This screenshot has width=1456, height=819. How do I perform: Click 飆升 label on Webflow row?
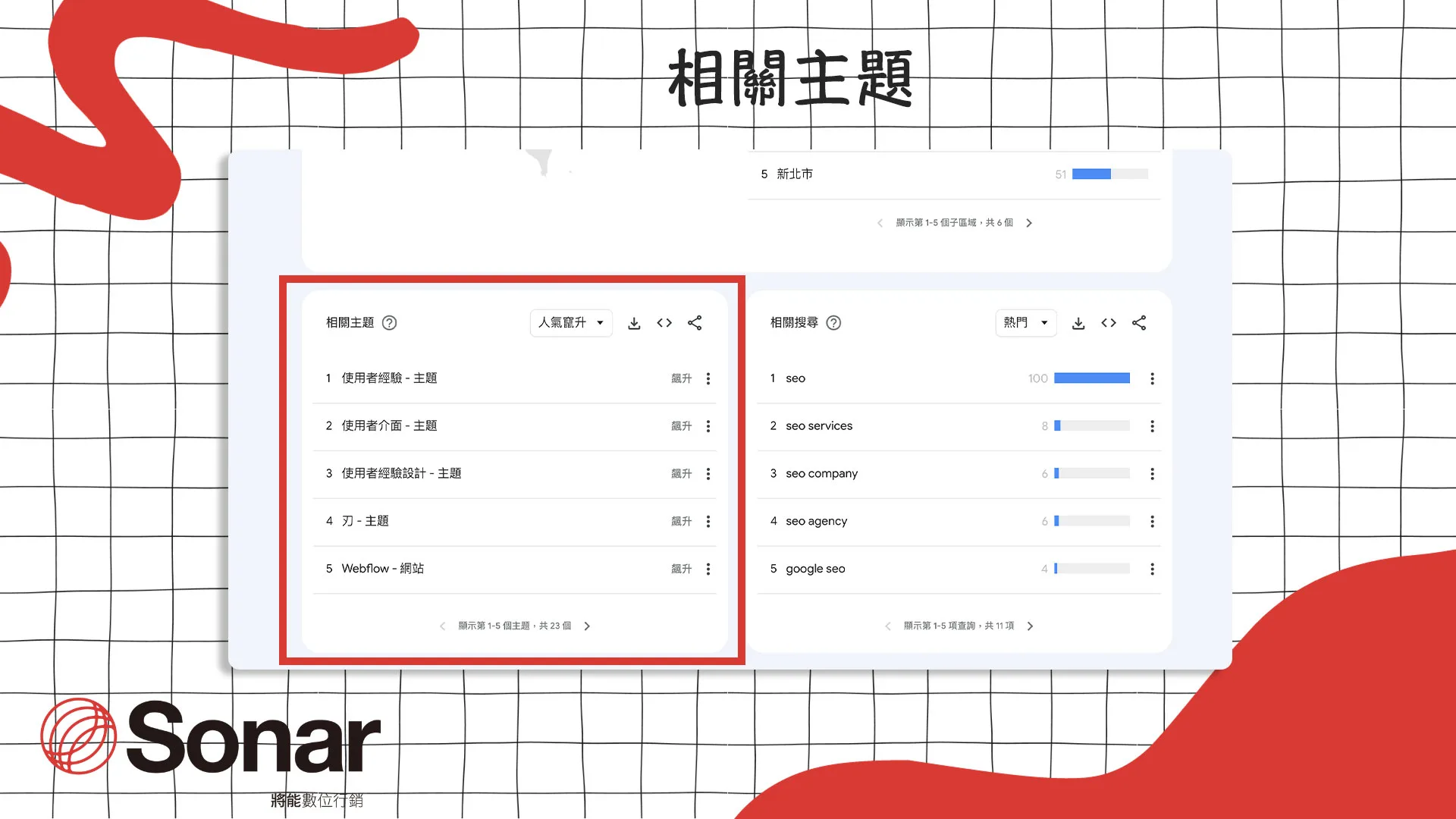(681, 569)
